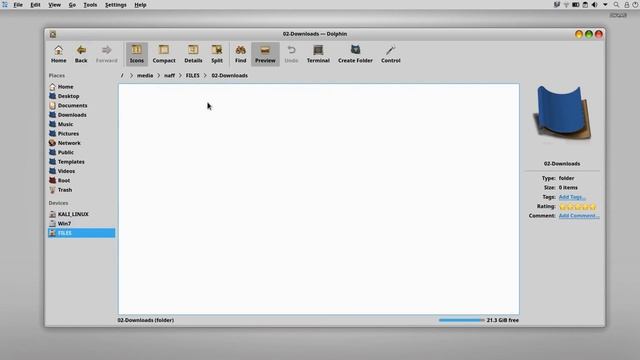This screenshot has height=360, width=640.
Task: Click the lock icon in top panel
Action: pyautogui.click(x=627, y=5)
